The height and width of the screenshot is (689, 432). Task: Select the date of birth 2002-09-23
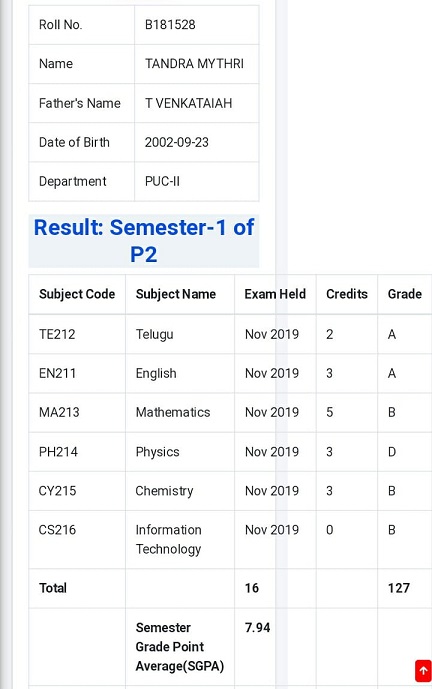tap(177, 142)
